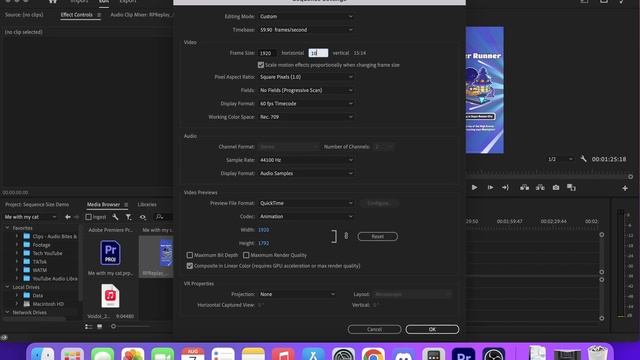
Task: Switch to the Media Browser tab
Action: (x=103, y=204)
